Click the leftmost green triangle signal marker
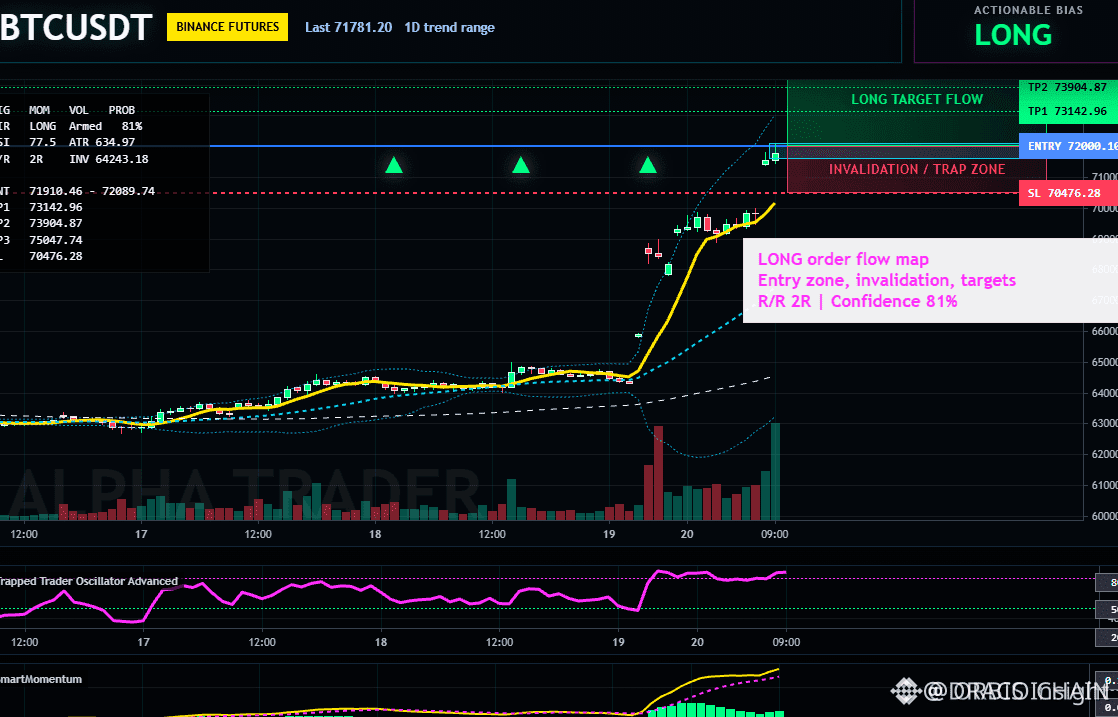Viewport: 1118px width, 717px height. click(x=394, y=165)
